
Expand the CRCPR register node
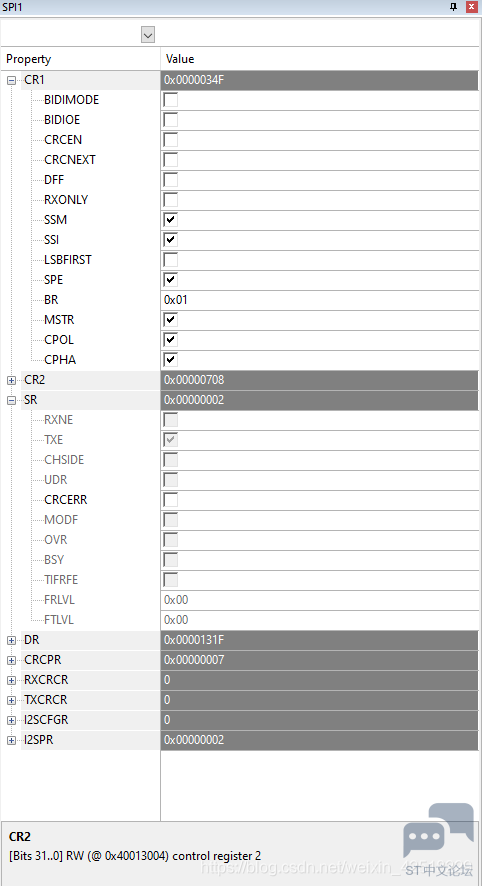pyautogui.click(x=11, y=660)
